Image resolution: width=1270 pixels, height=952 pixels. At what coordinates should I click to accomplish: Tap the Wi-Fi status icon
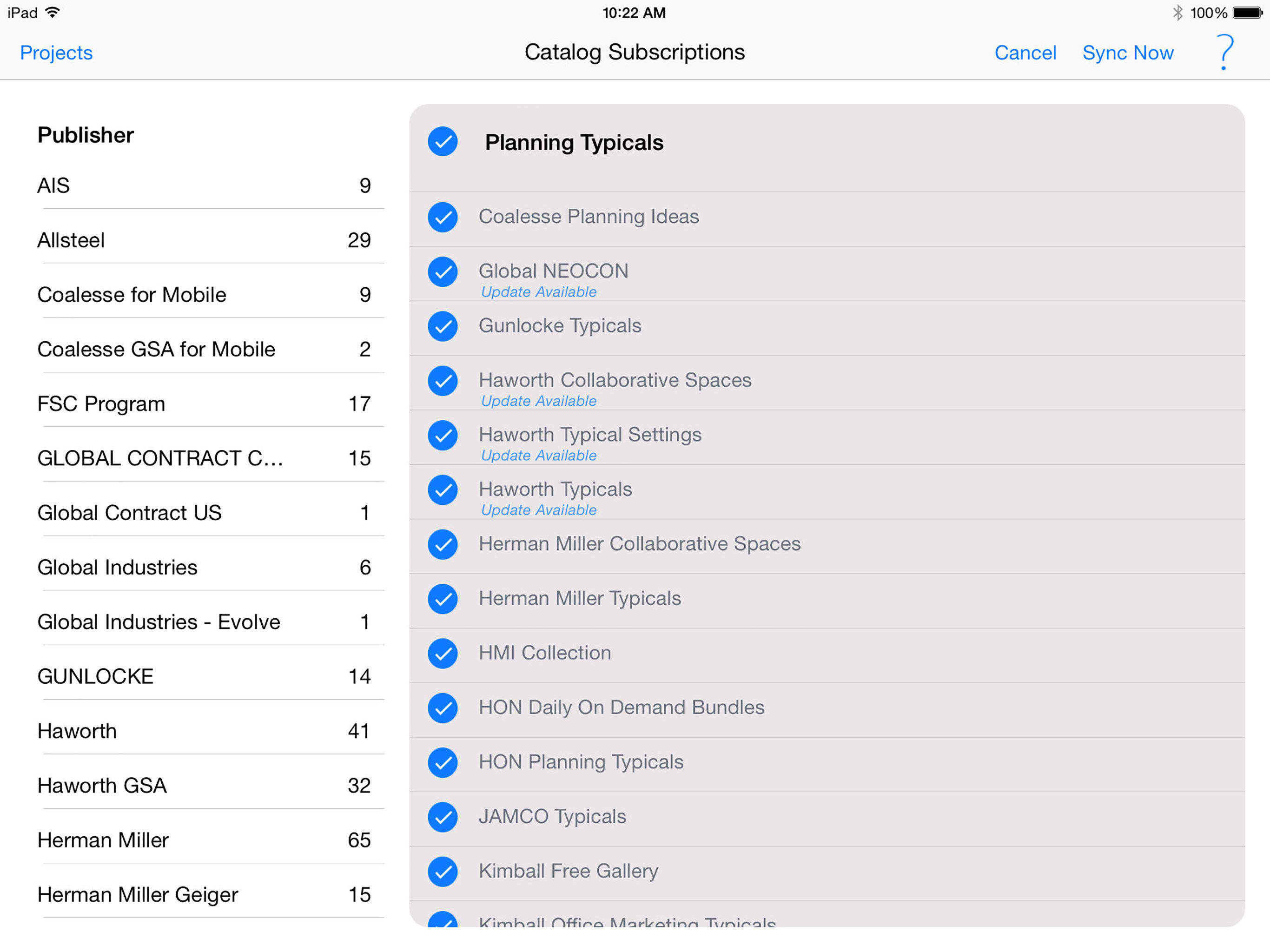tap(52, 13)
